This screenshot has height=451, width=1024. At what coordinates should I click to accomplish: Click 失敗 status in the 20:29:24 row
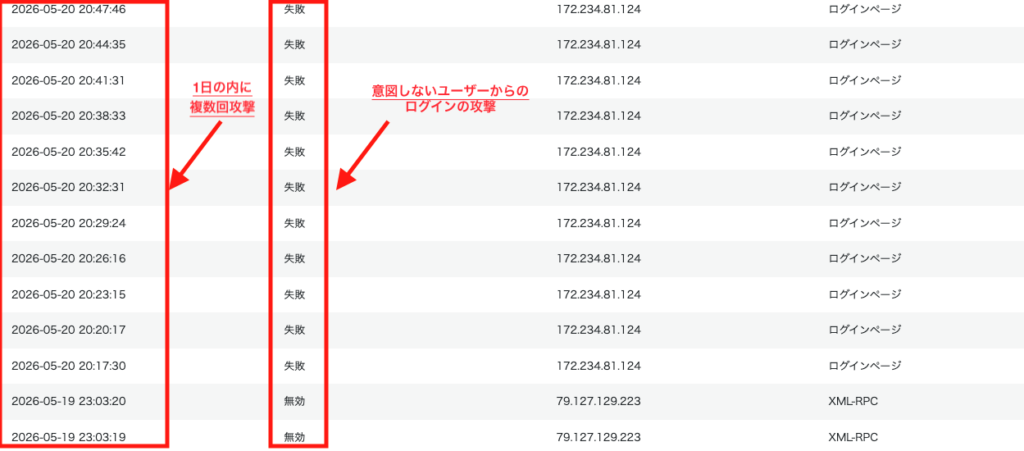295,223
